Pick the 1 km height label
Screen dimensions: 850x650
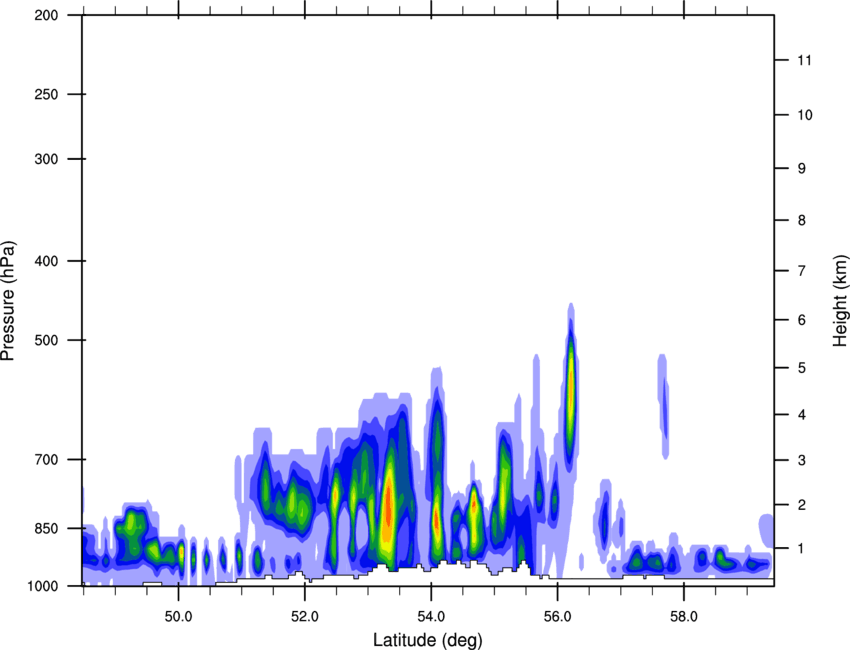(802, 549)
